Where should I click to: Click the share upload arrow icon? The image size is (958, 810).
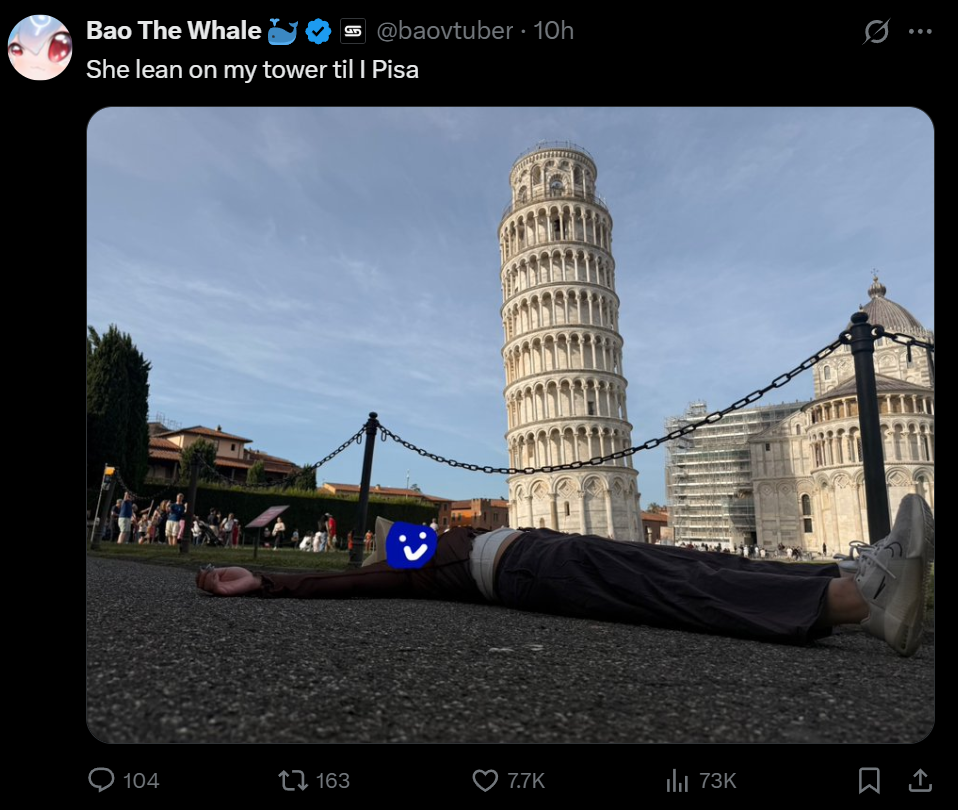click(920, 780)
